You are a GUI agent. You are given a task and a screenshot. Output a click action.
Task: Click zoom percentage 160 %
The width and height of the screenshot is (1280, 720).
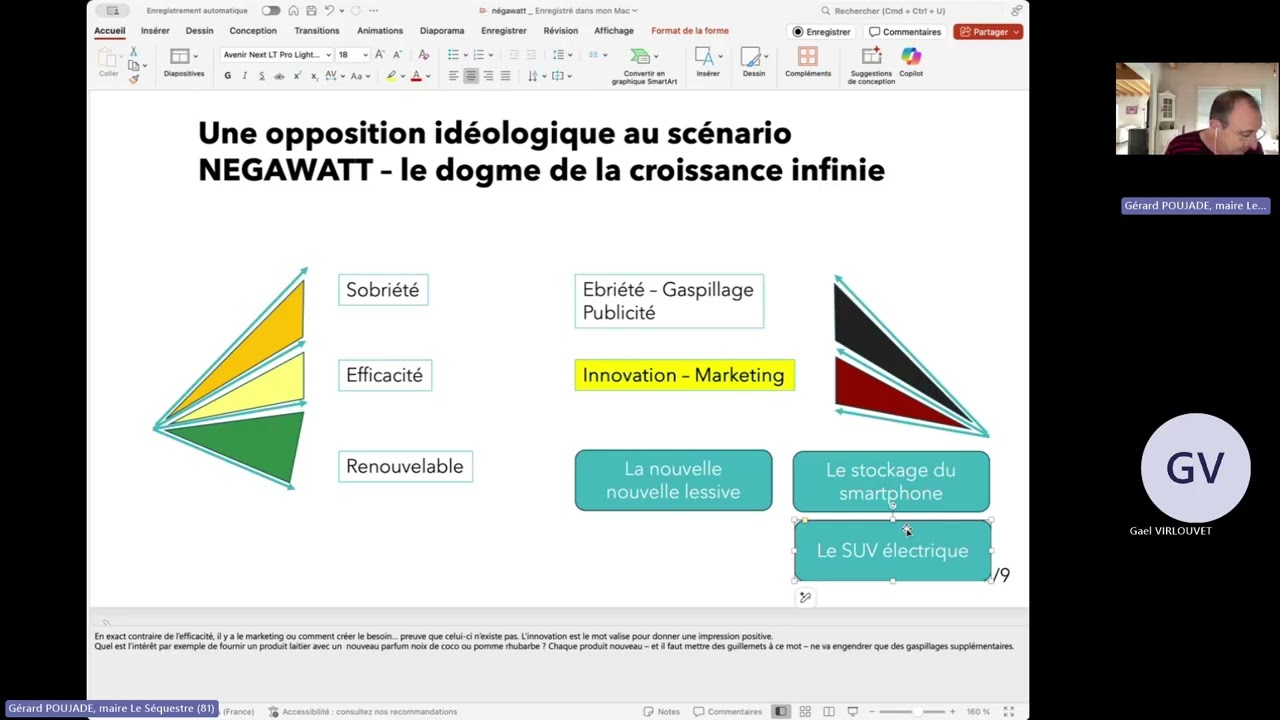coord(978,711)
